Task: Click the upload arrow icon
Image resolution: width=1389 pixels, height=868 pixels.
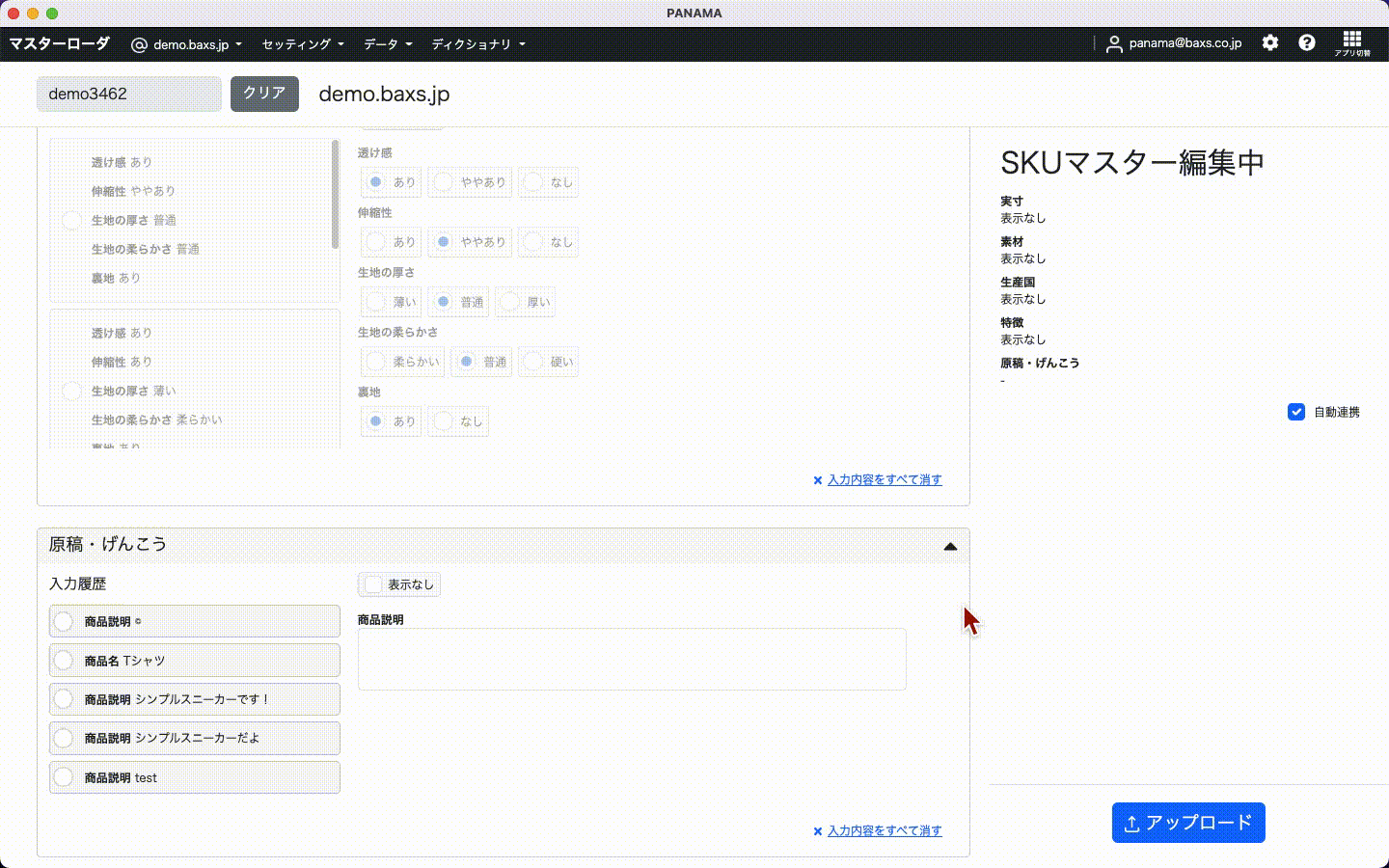Action: (1132, 824)
